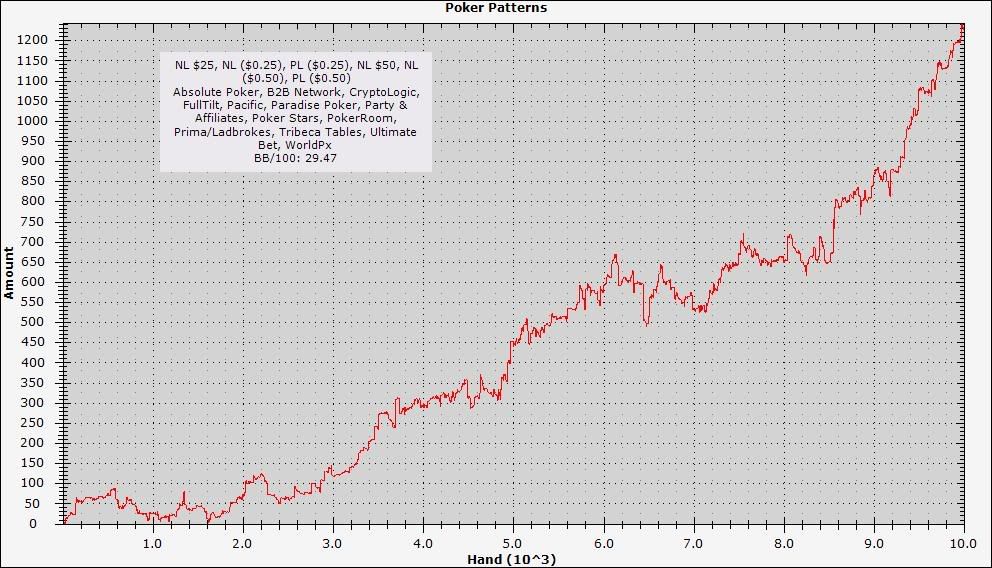The image size is (992, 568).
Task: Click the 10.0 tick on the x-axis
Action: (x=963, y=544)
